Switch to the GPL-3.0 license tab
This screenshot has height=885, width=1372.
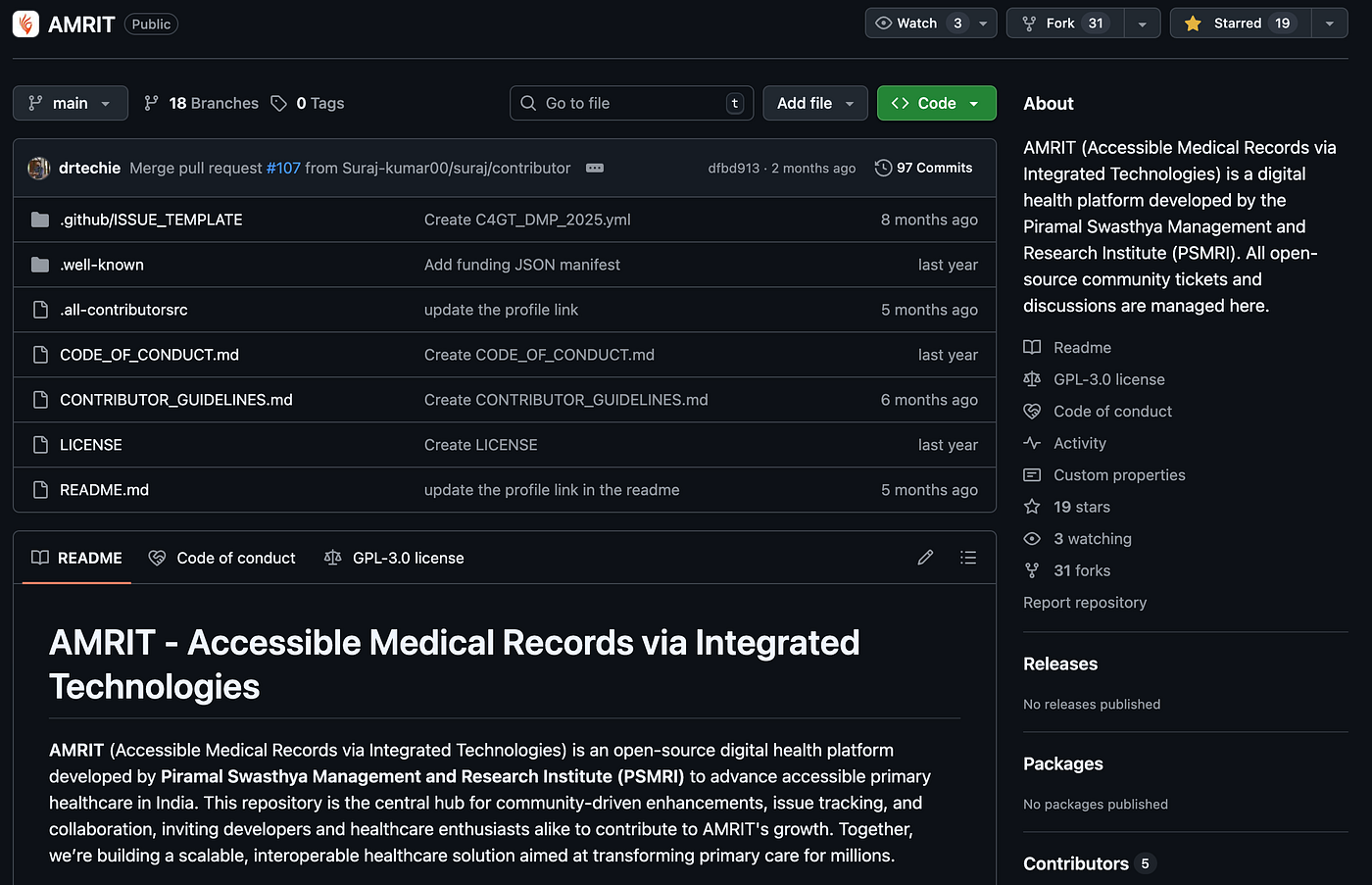(x=394, y=558)
